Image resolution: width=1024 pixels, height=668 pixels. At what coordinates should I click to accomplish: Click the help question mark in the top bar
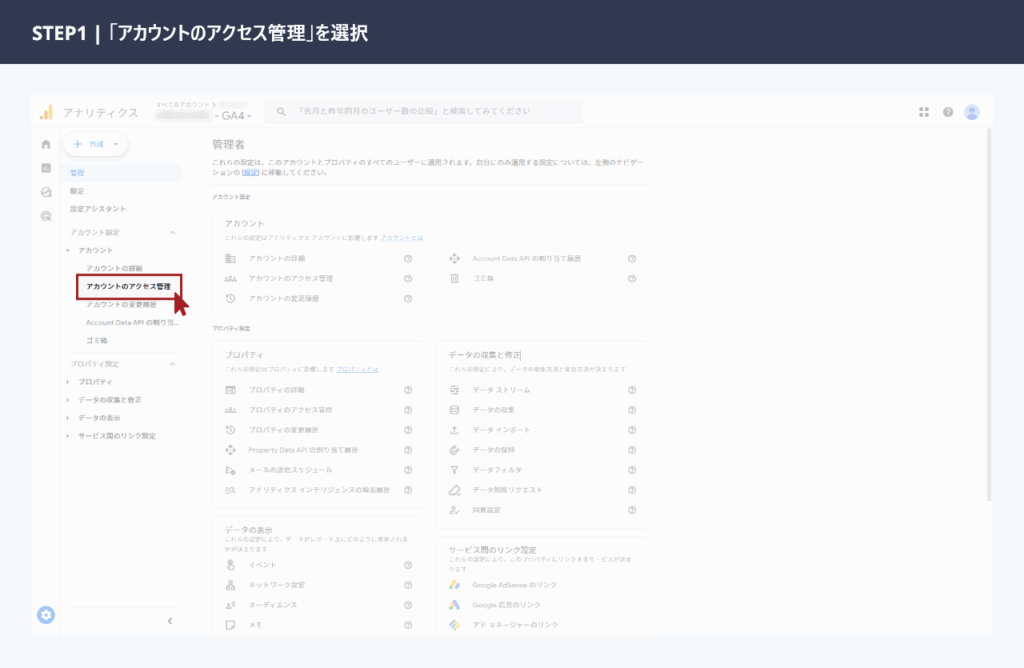pos(947,112)
